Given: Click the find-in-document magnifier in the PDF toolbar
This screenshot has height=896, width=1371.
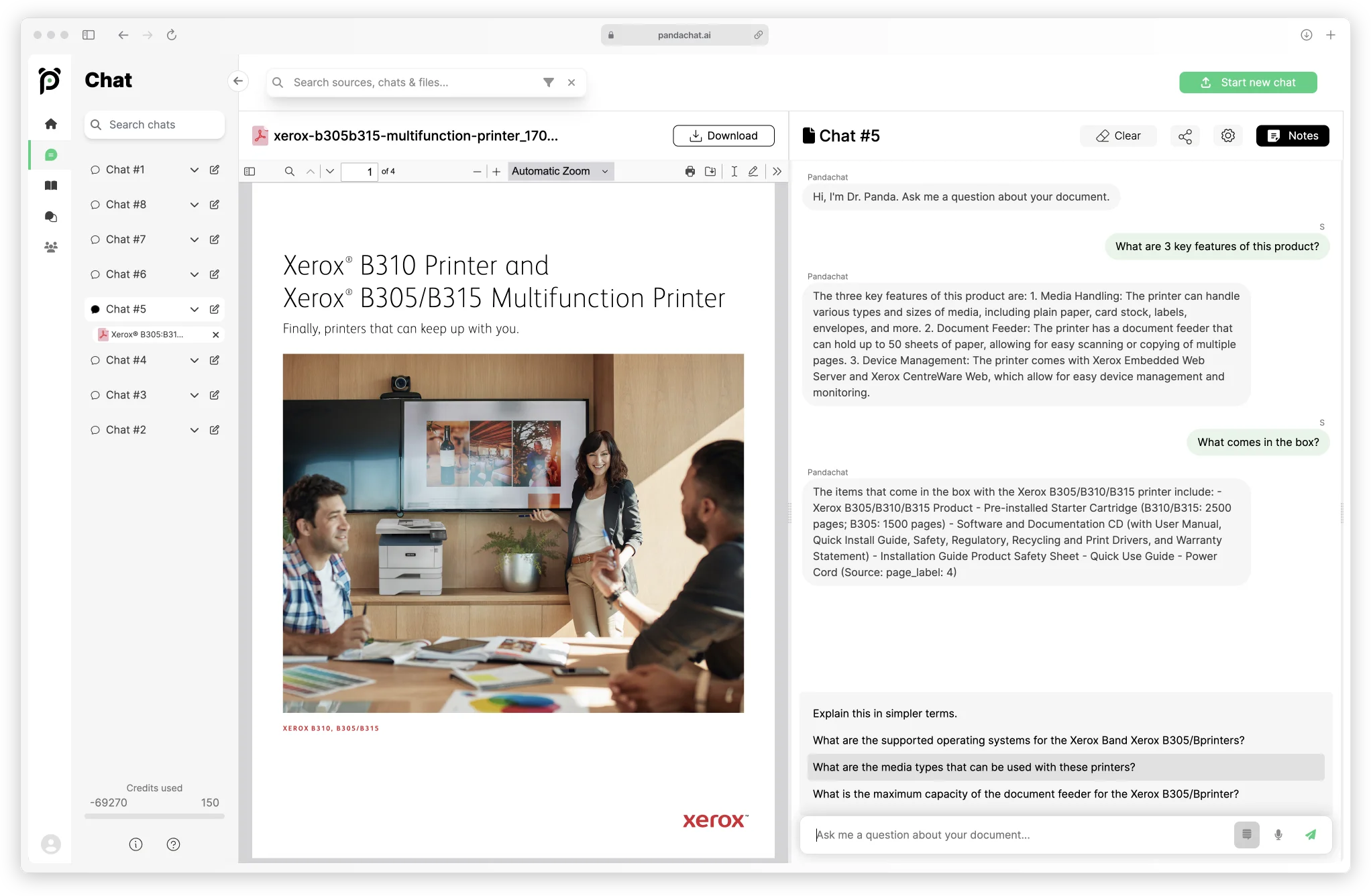Looking at the screenshot, I should coord(290,172).
